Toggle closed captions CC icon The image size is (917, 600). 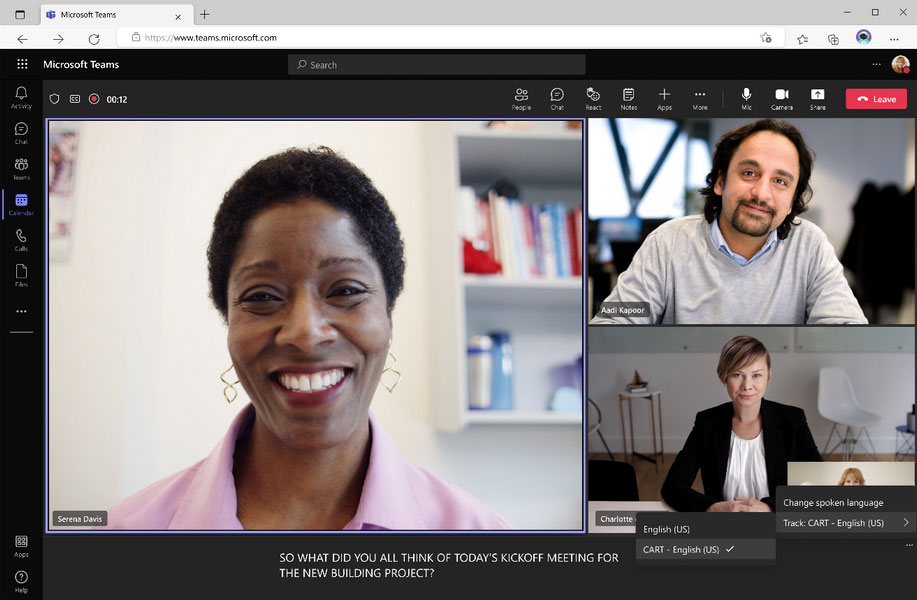74,99
